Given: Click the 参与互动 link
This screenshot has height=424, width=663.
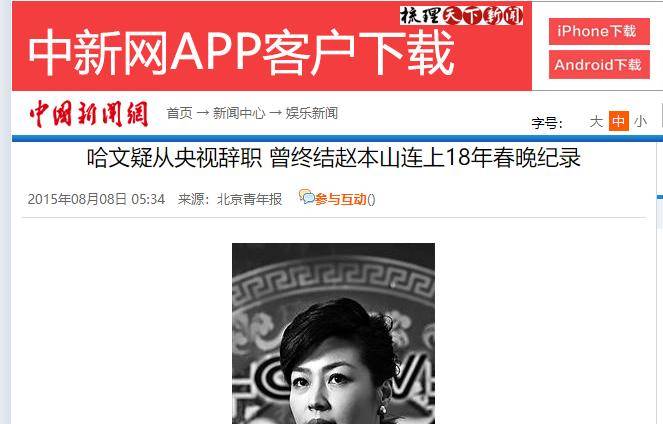Looking at the screenshot, I should click(341, 199).
